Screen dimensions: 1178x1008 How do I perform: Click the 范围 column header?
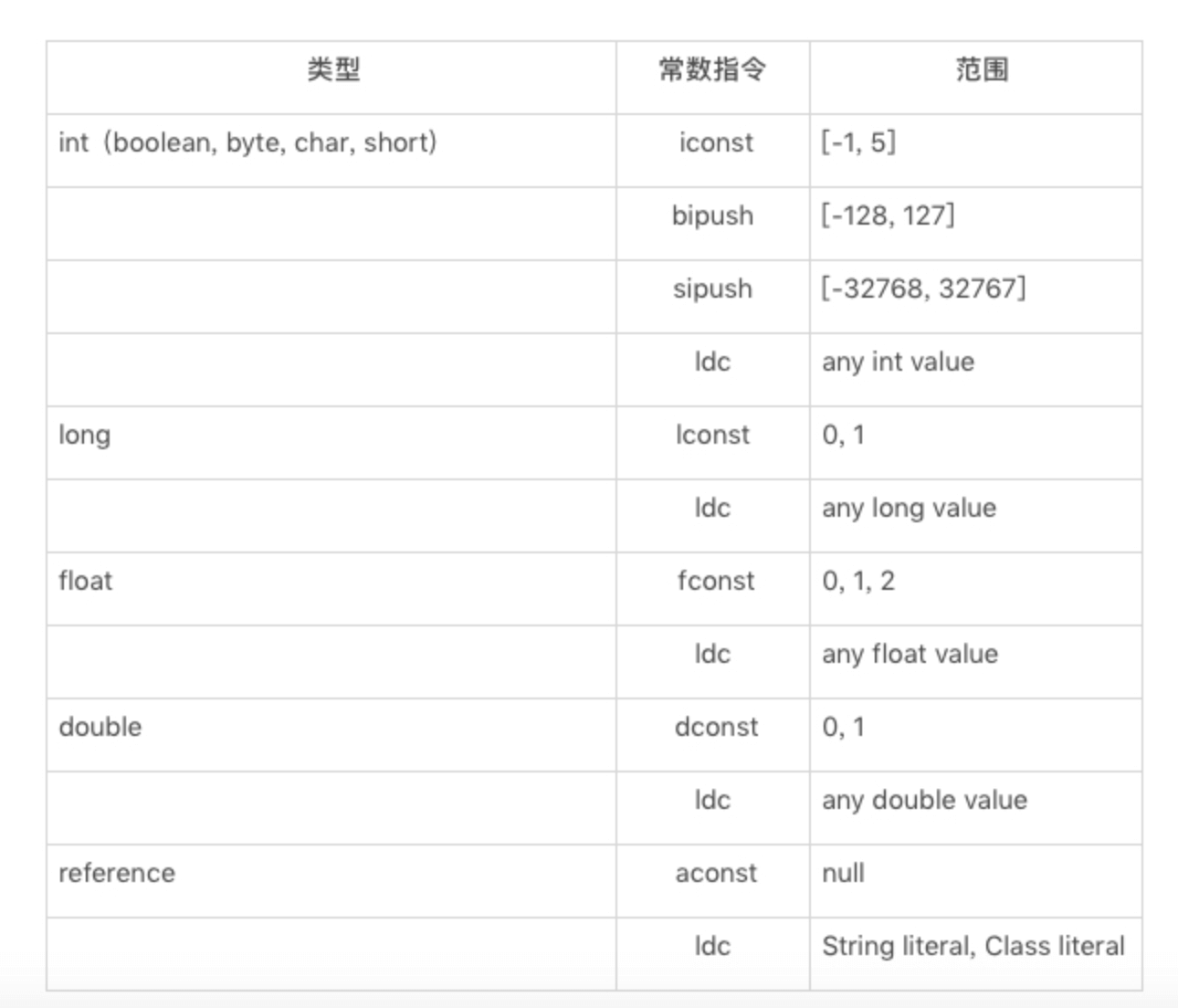coord(975,78)
